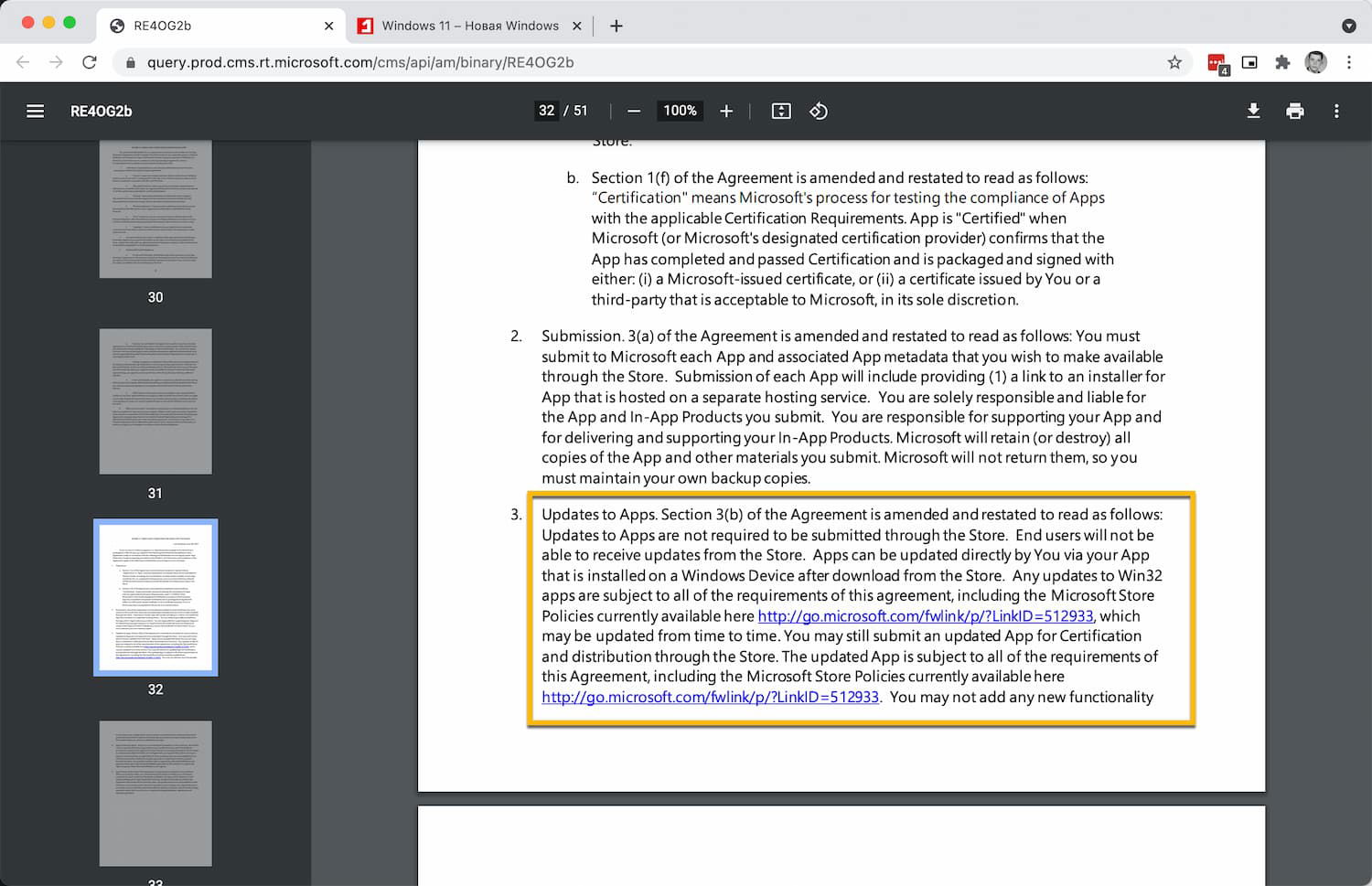The height and width of the screenshot is (886, 1372).
Task: View site information via the lock icon
Action: pos(130,62)
